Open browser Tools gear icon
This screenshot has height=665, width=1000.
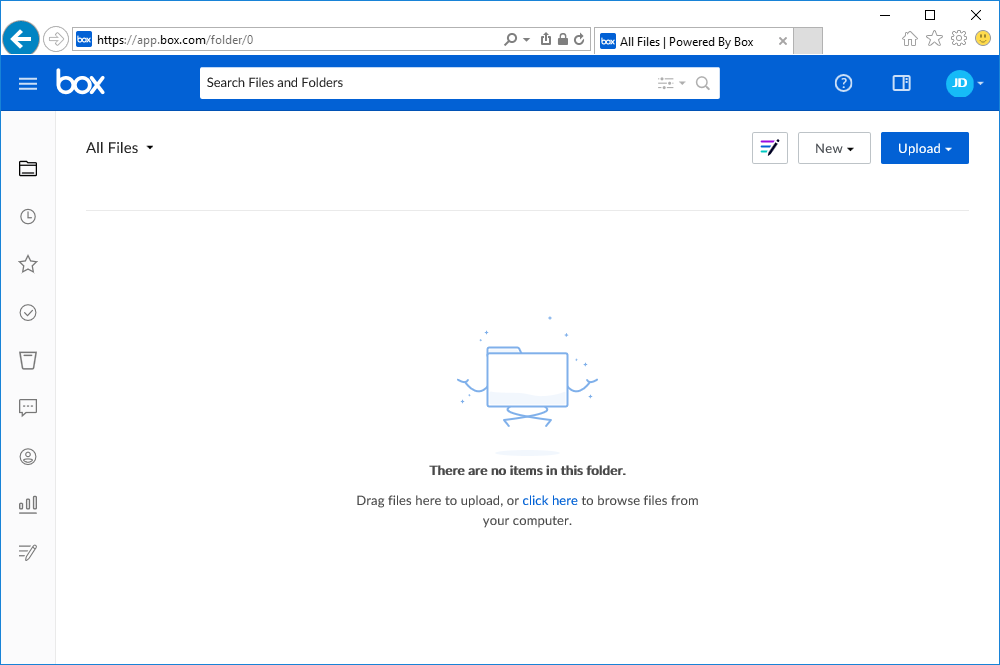pos(959,38)
